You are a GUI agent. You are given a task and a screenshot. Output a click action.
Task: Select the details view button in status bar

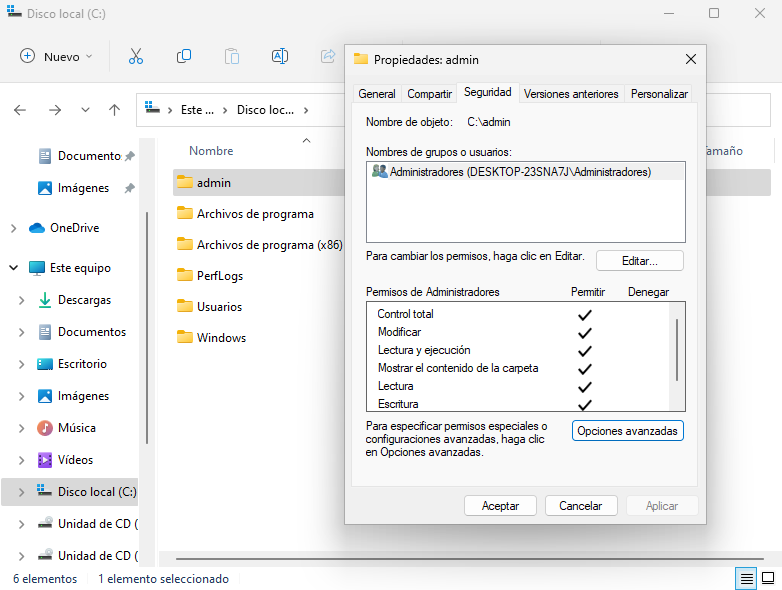[x=746, y=579]
